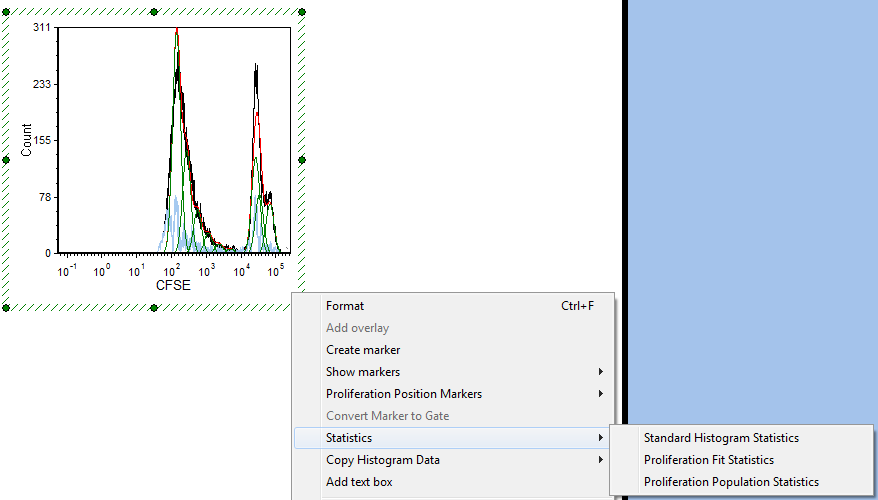Click the right-middle handle of the histogram
The height and width of the screenshot is (500, 878).
coord(302,160)
